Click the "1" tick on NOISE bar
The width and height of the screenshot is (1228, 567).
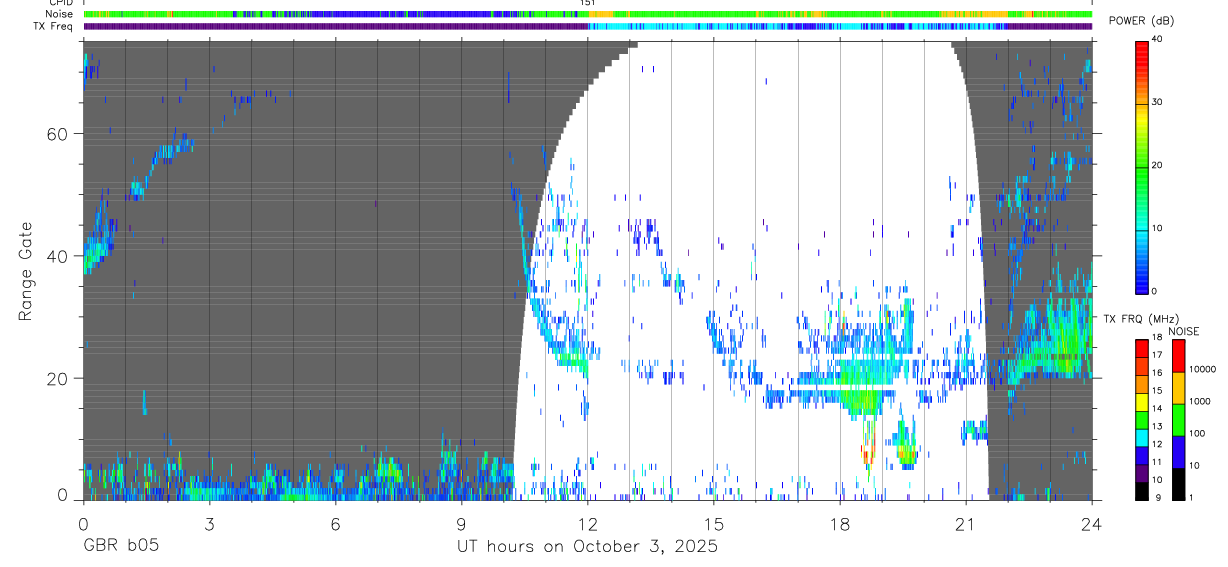tap(1191, 498)
